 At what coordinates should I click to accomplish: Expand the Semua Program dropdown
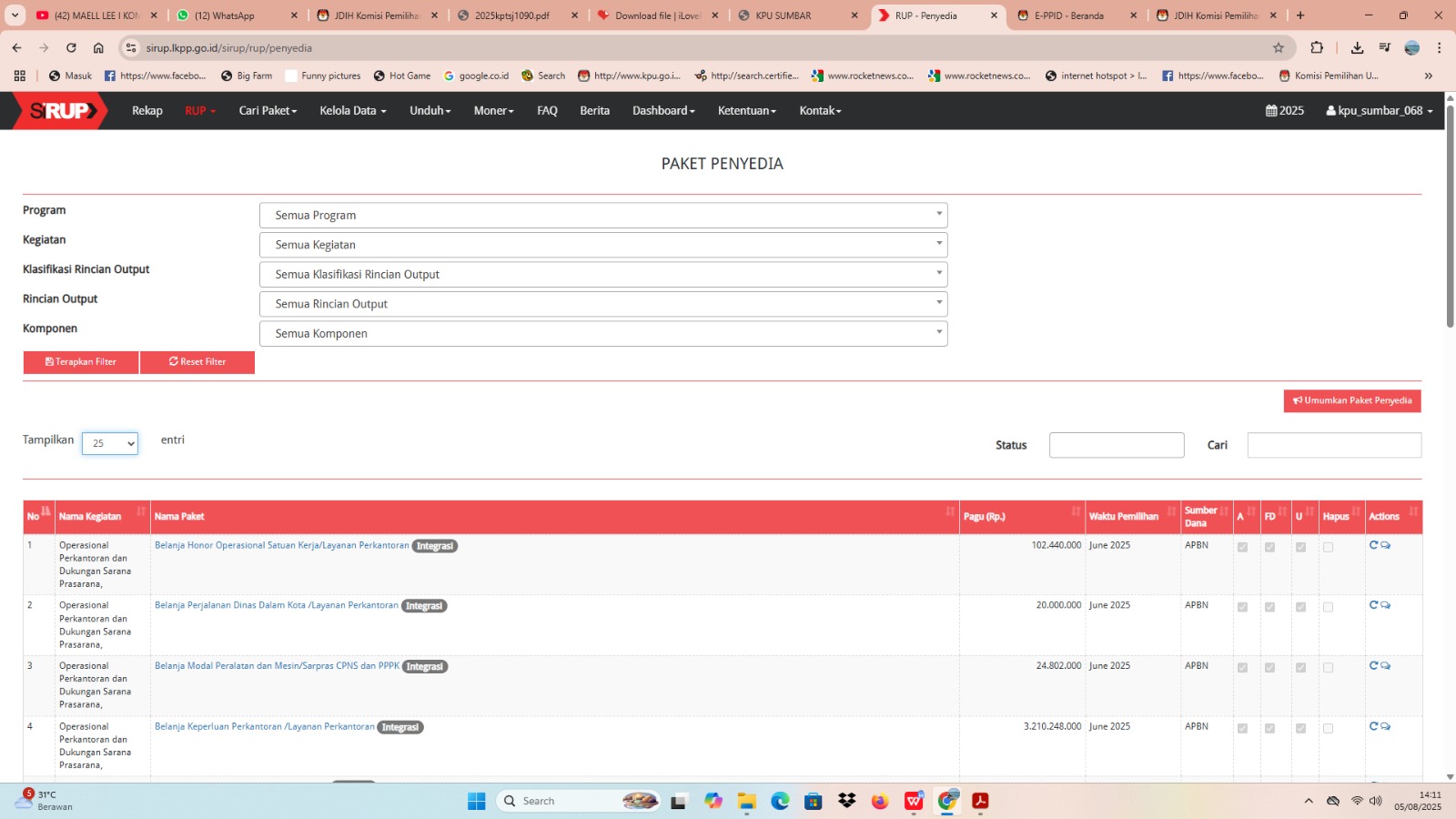[x=602, y=216]
